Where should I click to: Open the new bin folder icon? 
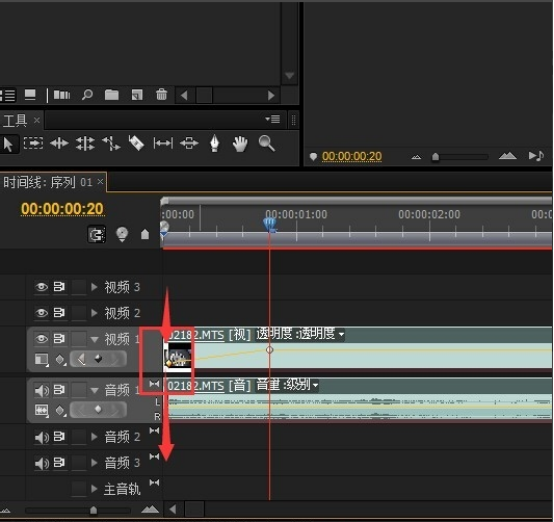(x=112, y=95)
